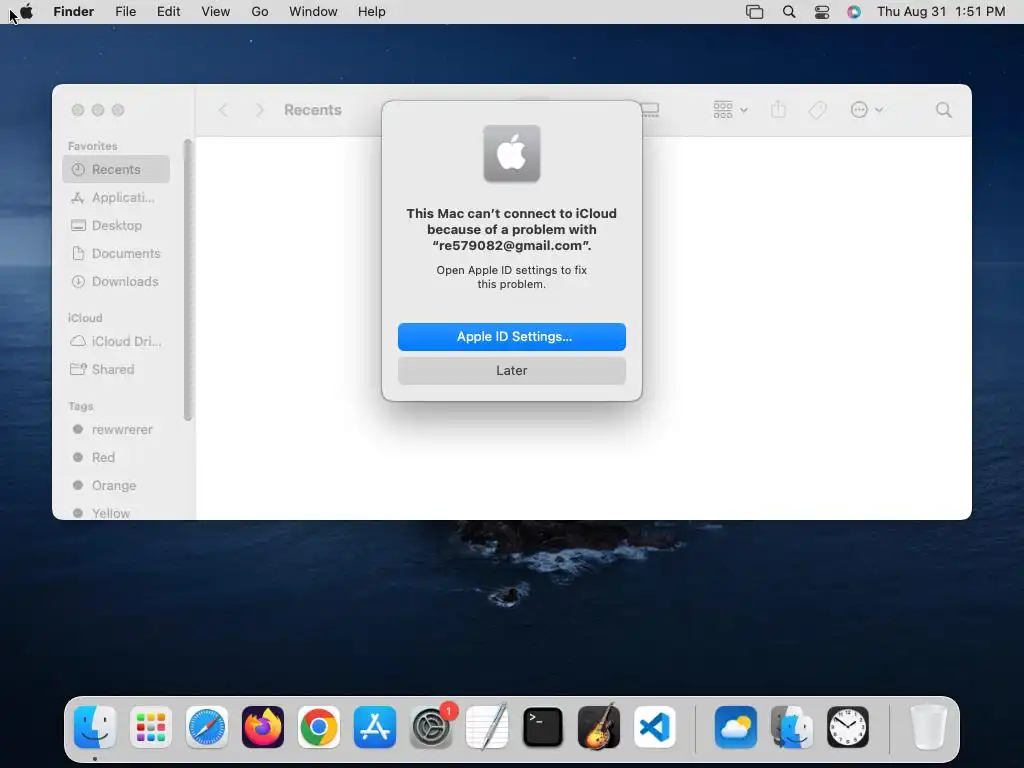Open the Help menu
This screenshot has width=1024, height=768.
tap(372, 11)
